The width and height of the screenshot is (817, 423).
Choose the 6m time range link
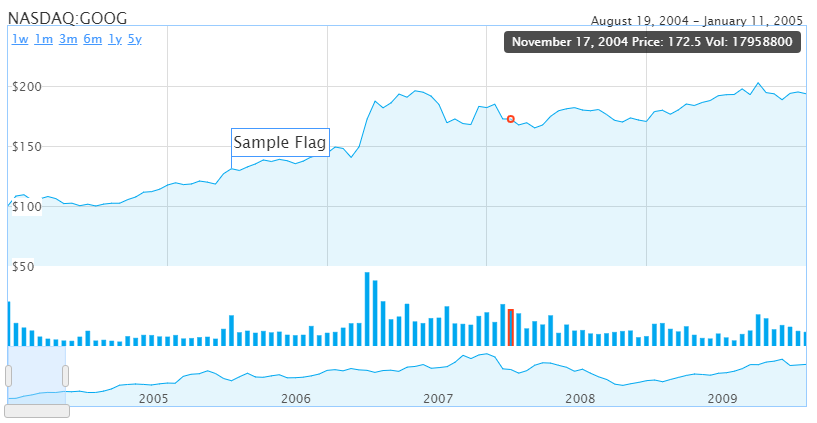click(93, 39)
